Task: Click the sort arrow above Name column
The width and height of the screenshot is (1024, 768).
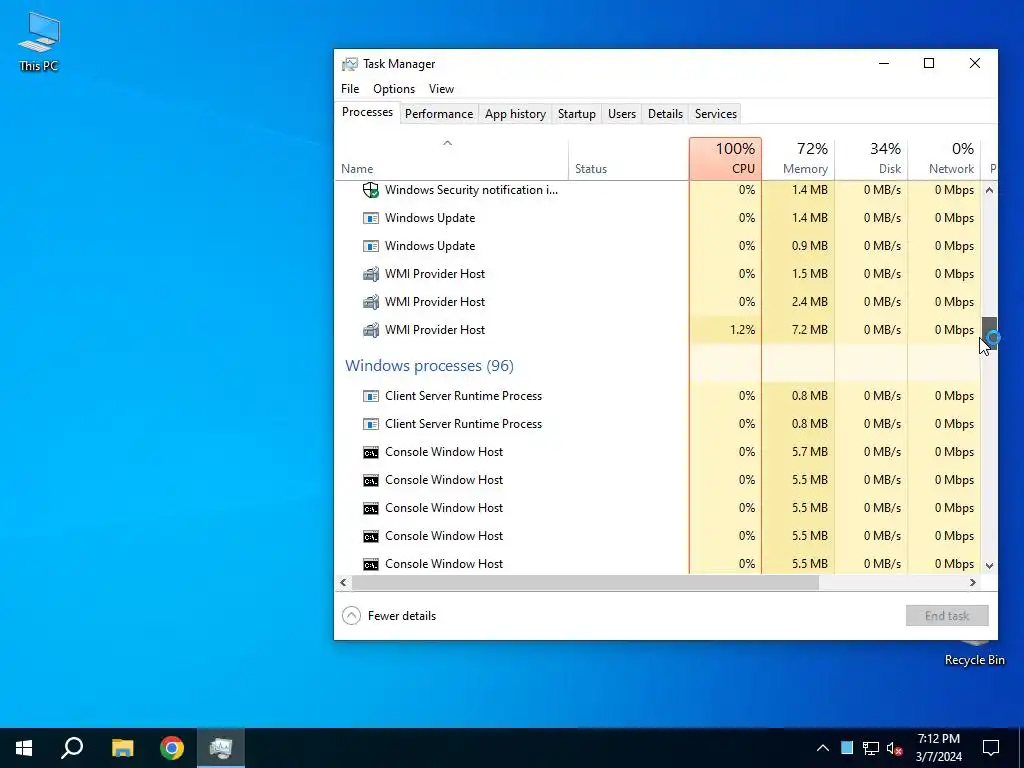Action: (447, 143)
